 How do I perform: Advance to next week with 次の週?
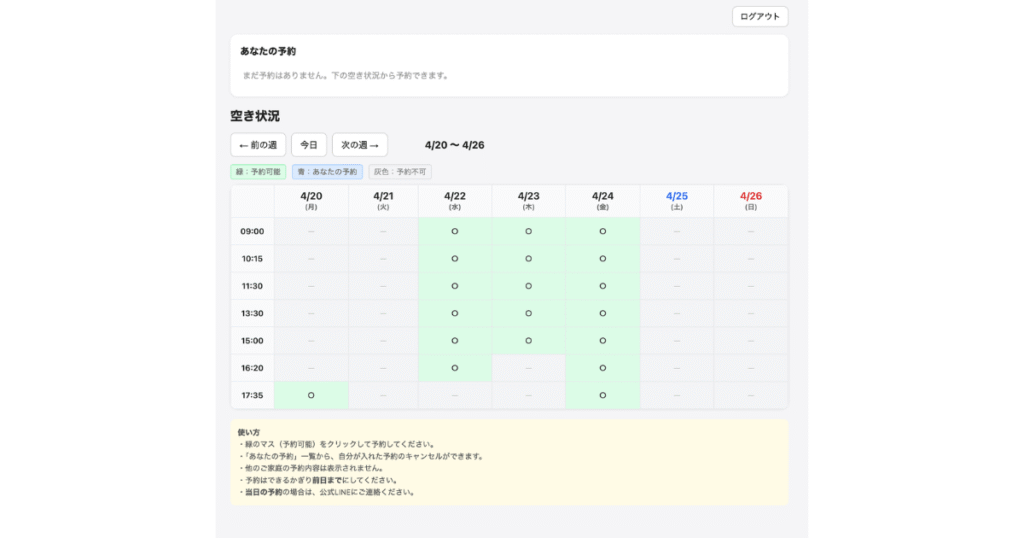(x=360, y=145)
